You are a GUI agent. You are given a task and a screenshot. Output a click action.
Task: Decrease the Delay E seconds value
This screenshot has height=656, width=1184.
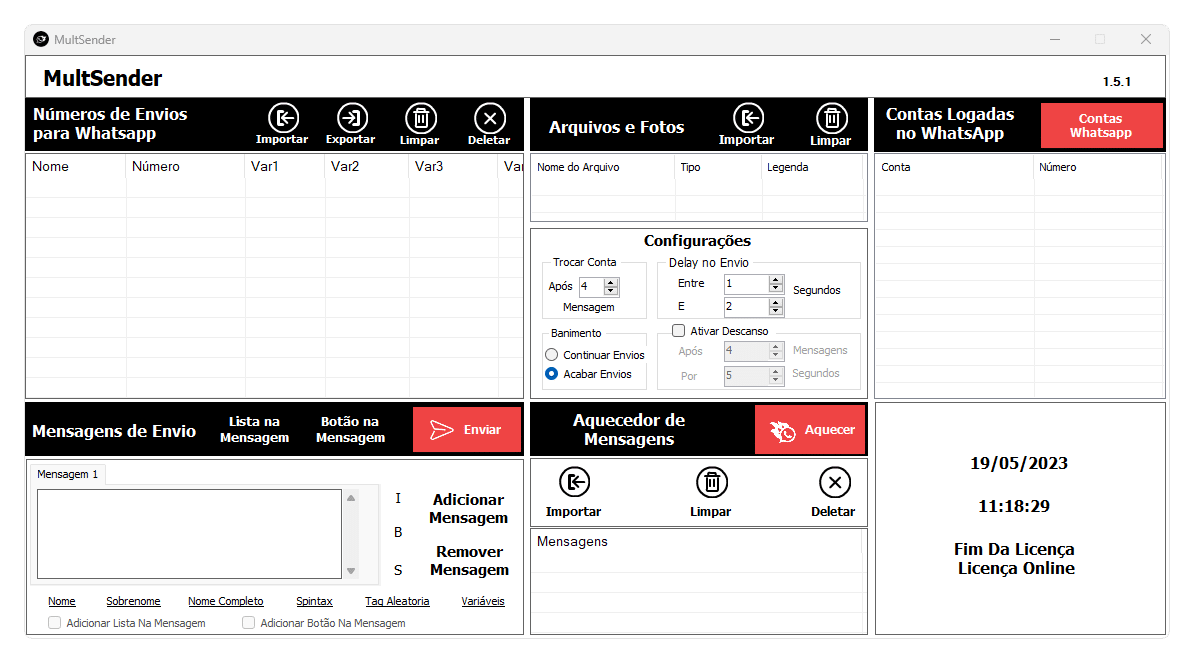pyautogui.click(x=775, y=311)
